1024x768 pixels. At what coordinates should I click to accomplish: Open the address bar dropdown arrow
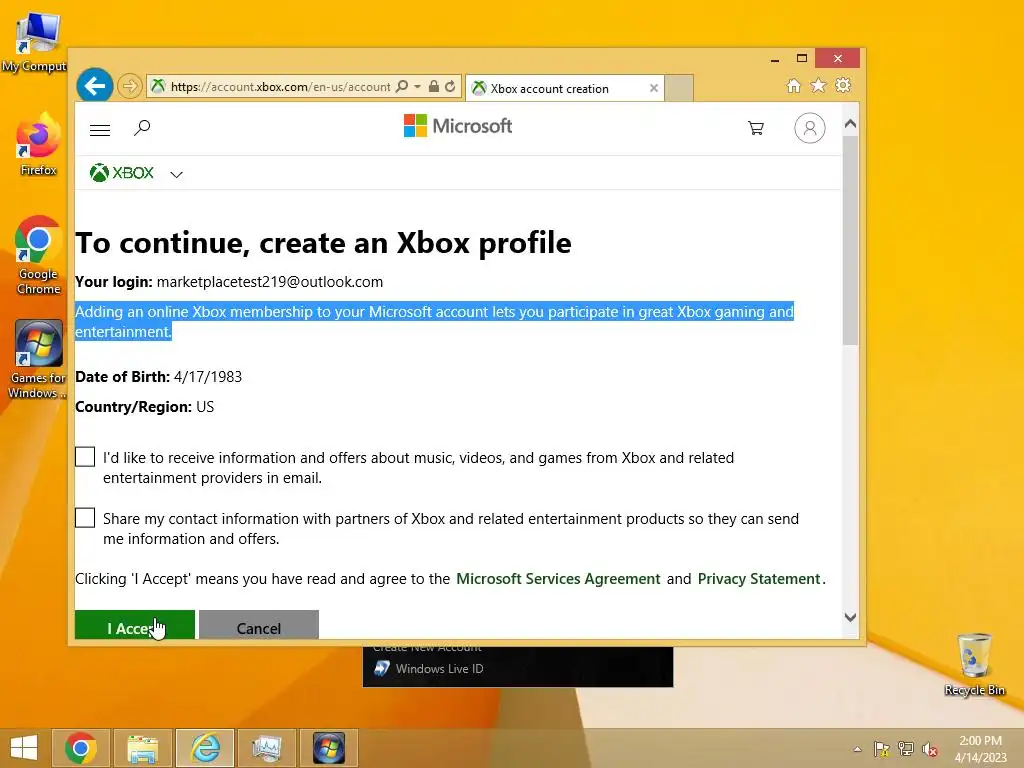click(x=417, y=86)
